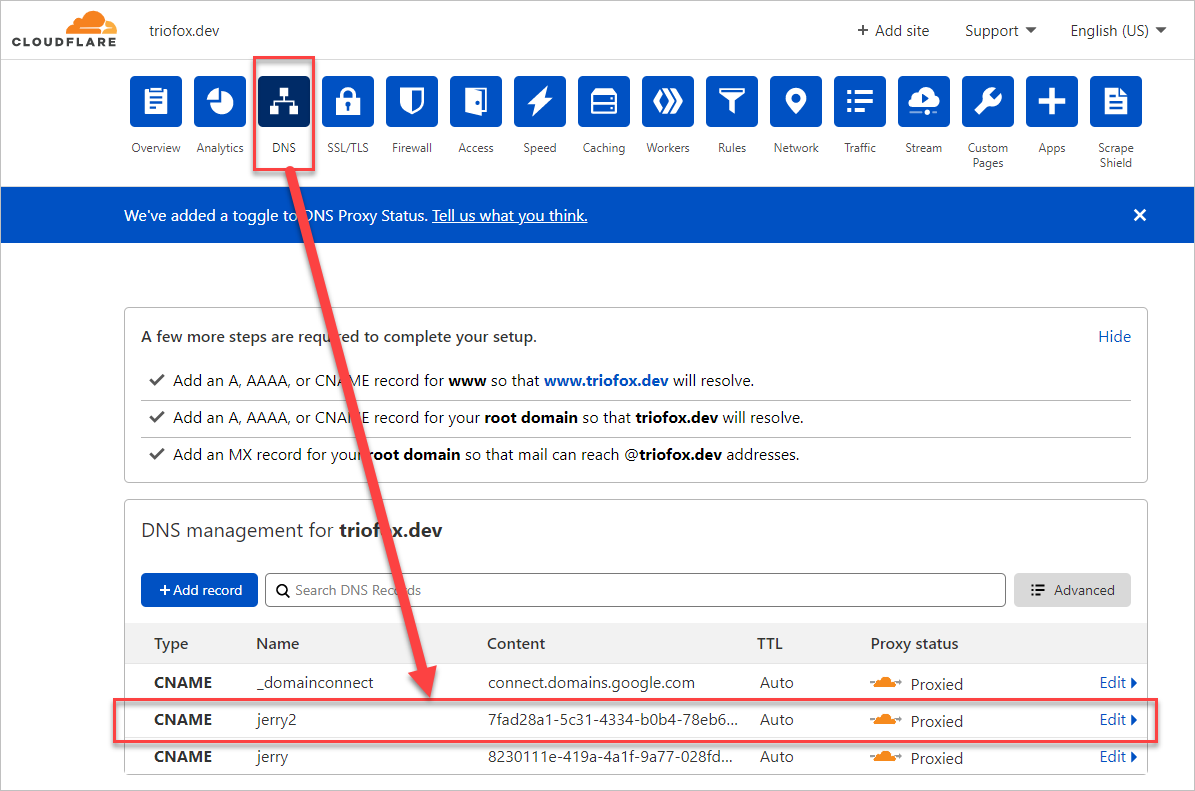This screenshot has height=791, width=1195.
Task: Select the jerry2 record name
Action: click(276, 720)
